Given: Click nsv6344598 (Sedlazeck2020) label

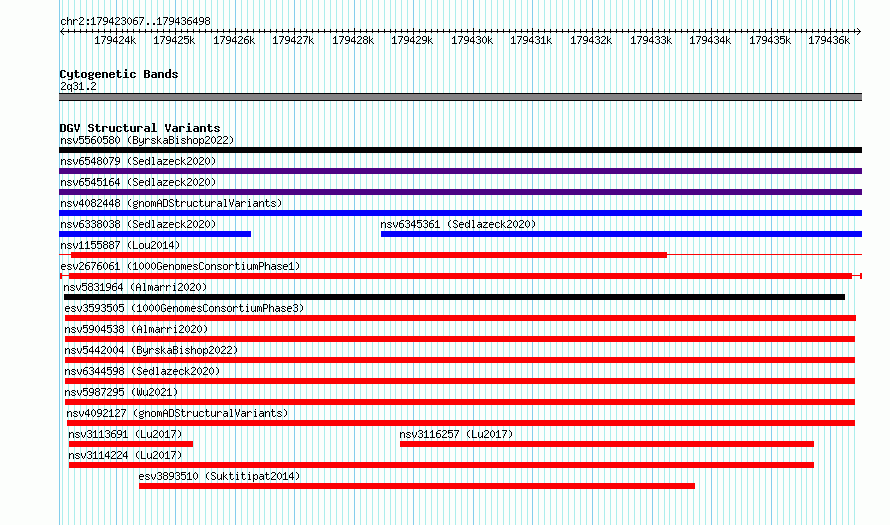Looking at the screenshot, I should tap(142, 371).
